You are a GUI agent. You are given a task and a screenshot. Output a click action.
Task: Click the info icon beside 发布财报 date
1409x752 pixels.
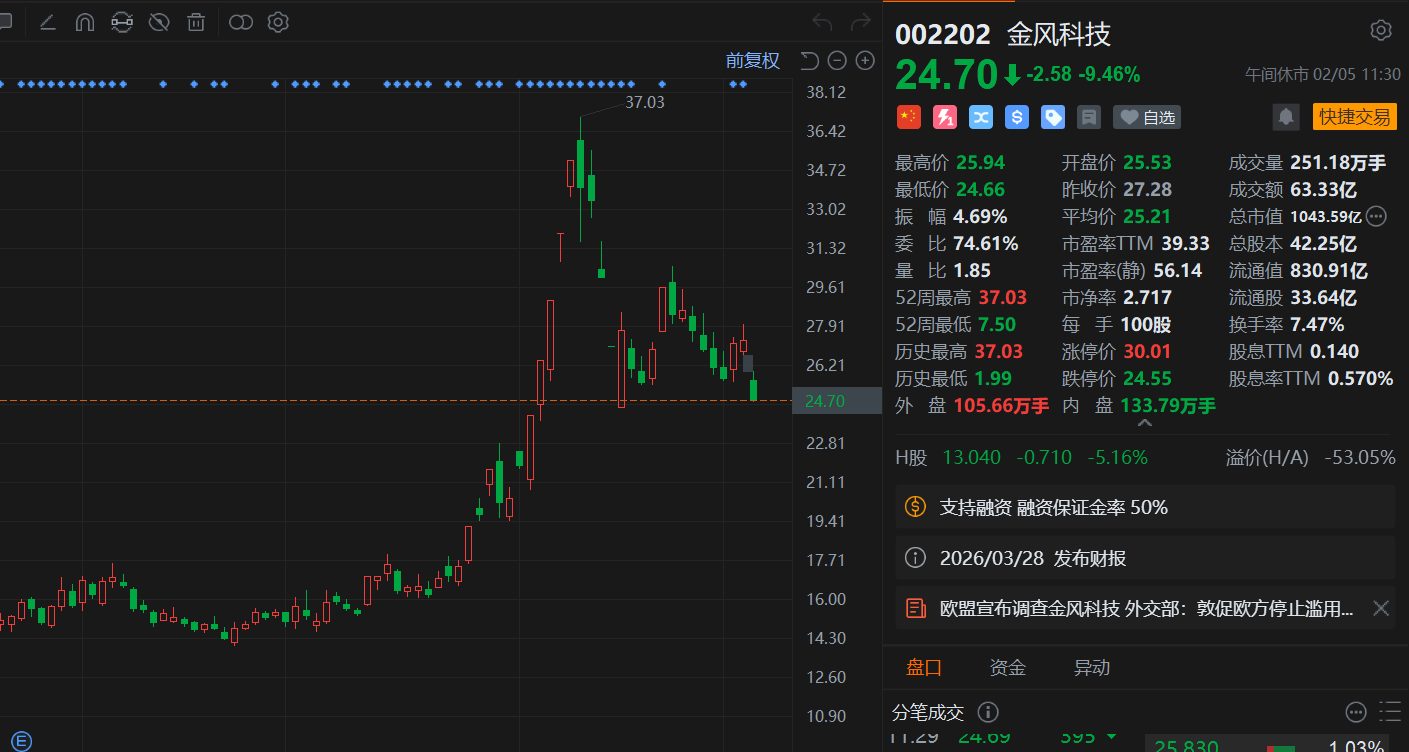[915, 558]
